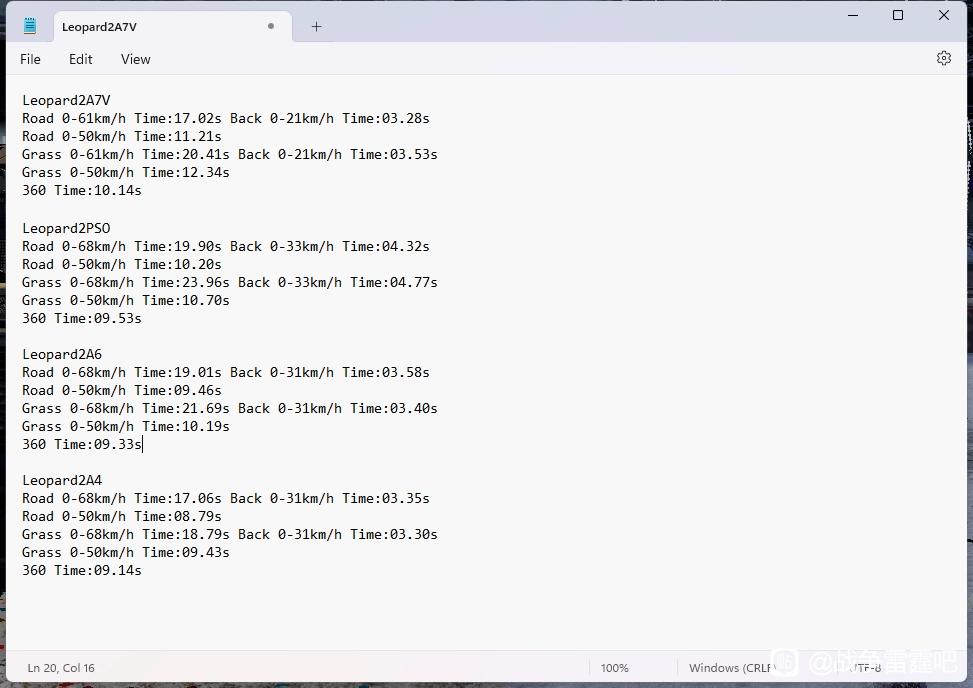The width and height of the screenshot is (973, 688).
Task: Click 'Back 0-31km/h Time:03.30s' text
Action: point(338,534)
